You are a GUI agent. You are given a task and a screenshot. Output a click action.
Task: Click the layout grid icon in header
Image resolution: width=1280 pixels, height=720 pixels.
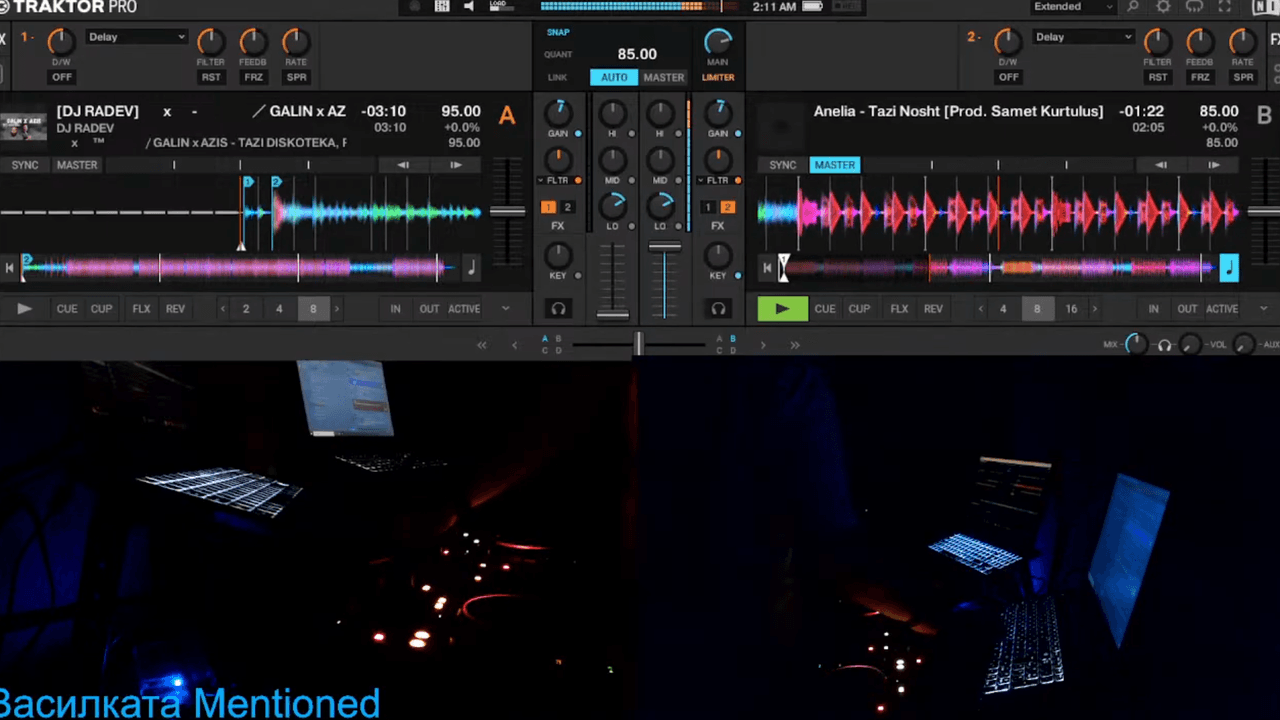coord(442,7)
